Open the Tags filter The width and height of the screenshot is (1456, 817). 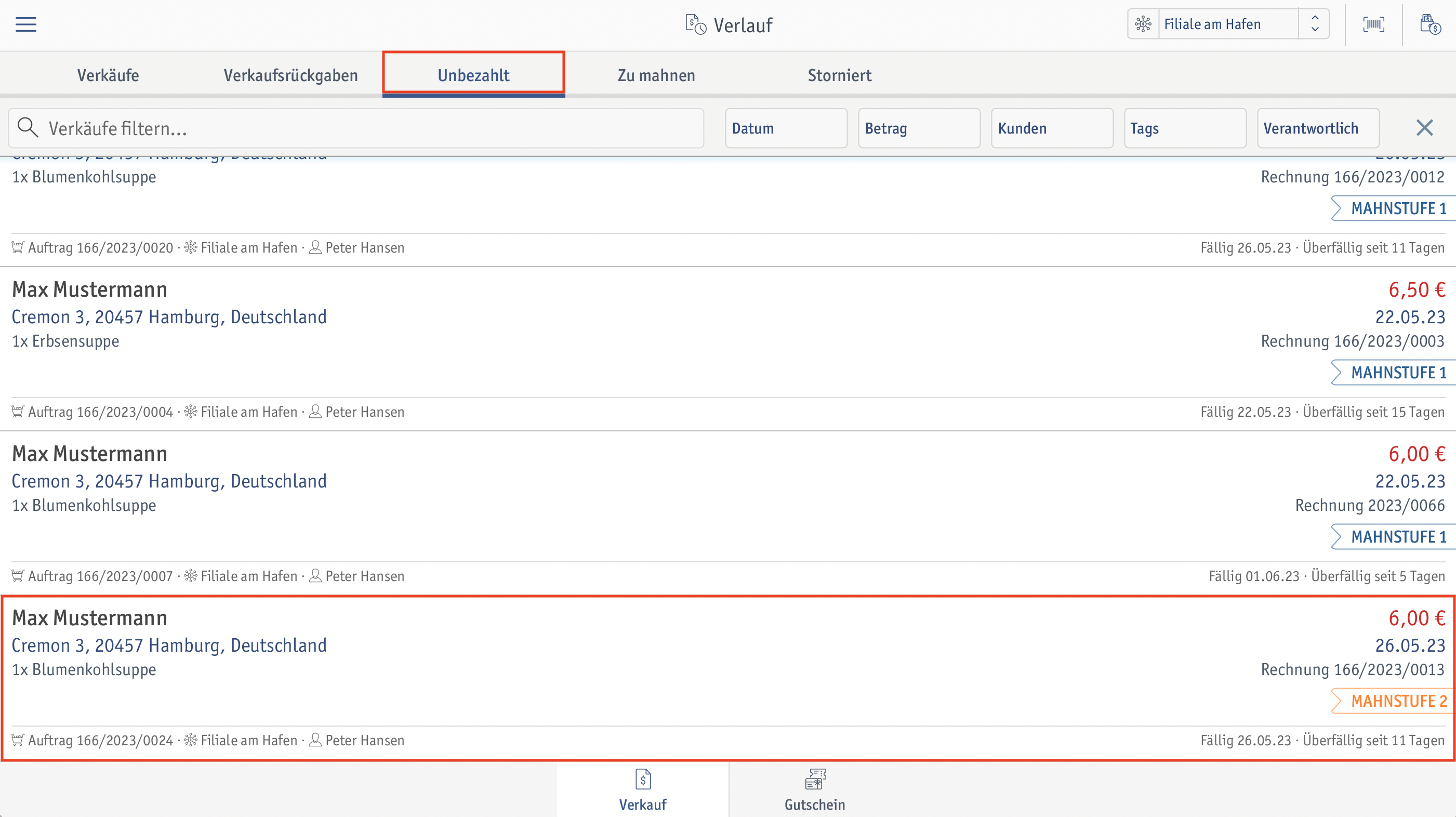tap(1185, 128)
